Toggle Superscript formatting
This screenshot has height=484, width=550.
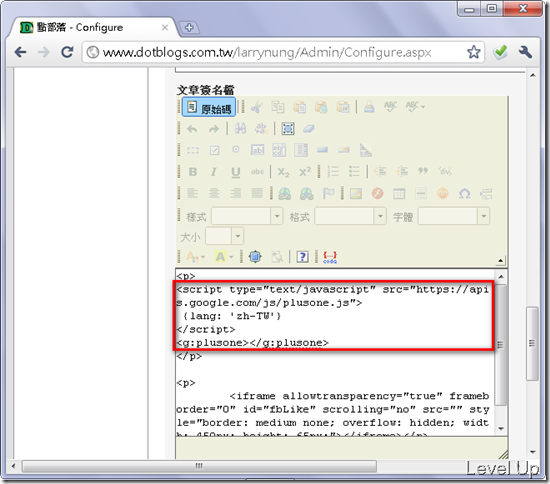point(305,172)
